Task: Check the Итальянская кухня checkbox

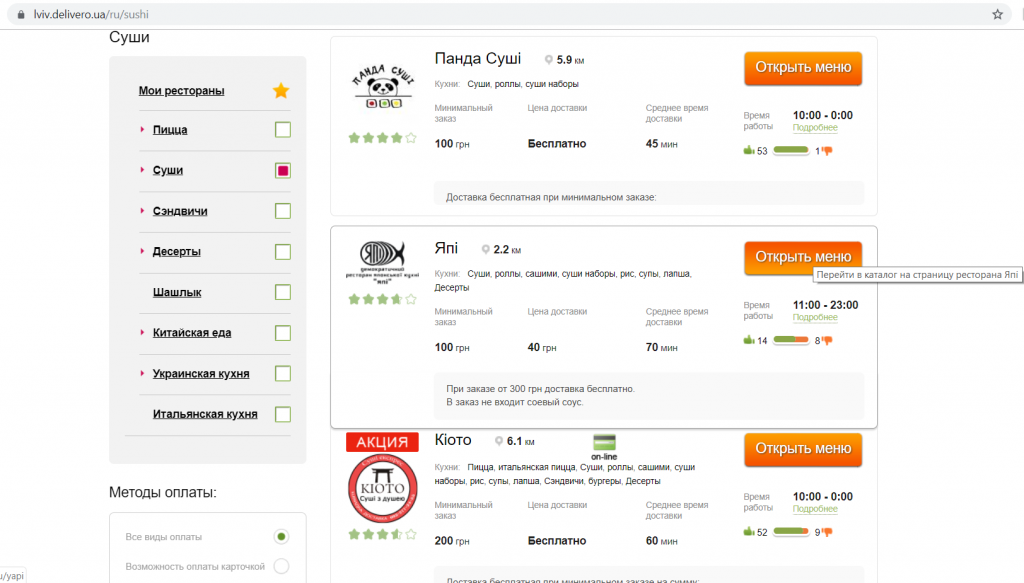Action: (x=283, y=415)
